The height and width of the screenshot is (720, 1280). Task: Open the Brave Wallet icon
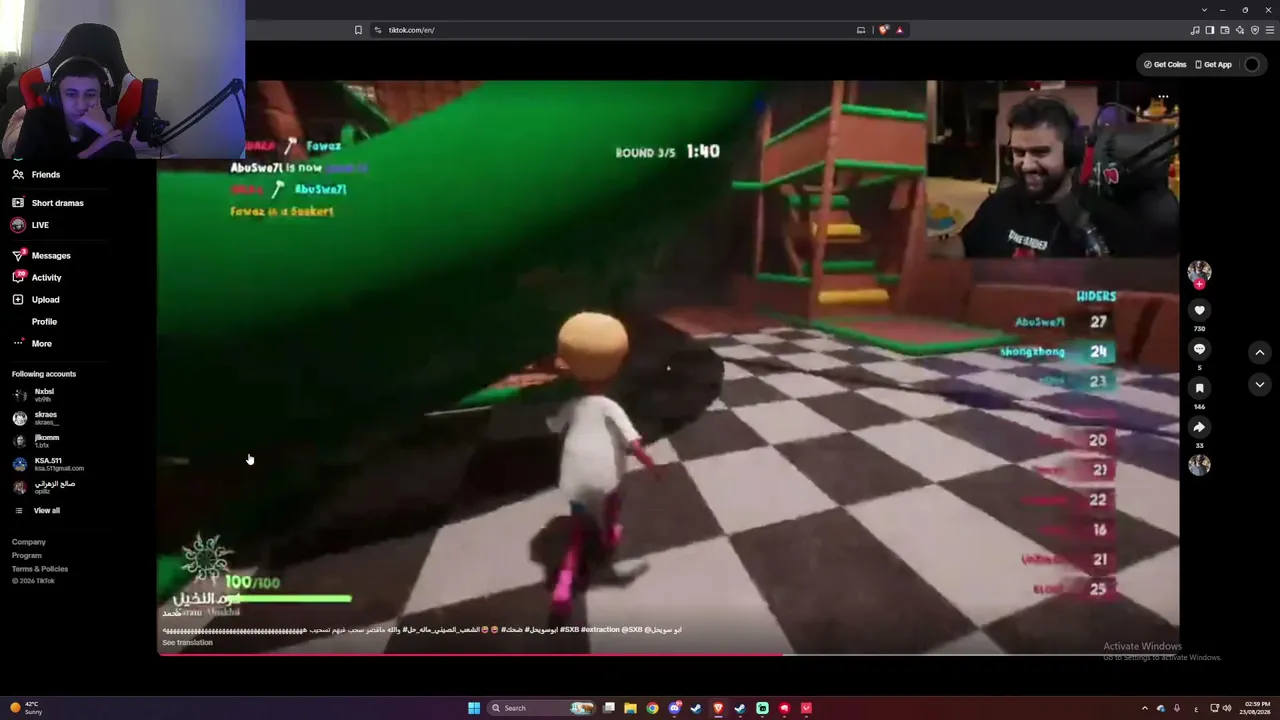[1225, 30]
